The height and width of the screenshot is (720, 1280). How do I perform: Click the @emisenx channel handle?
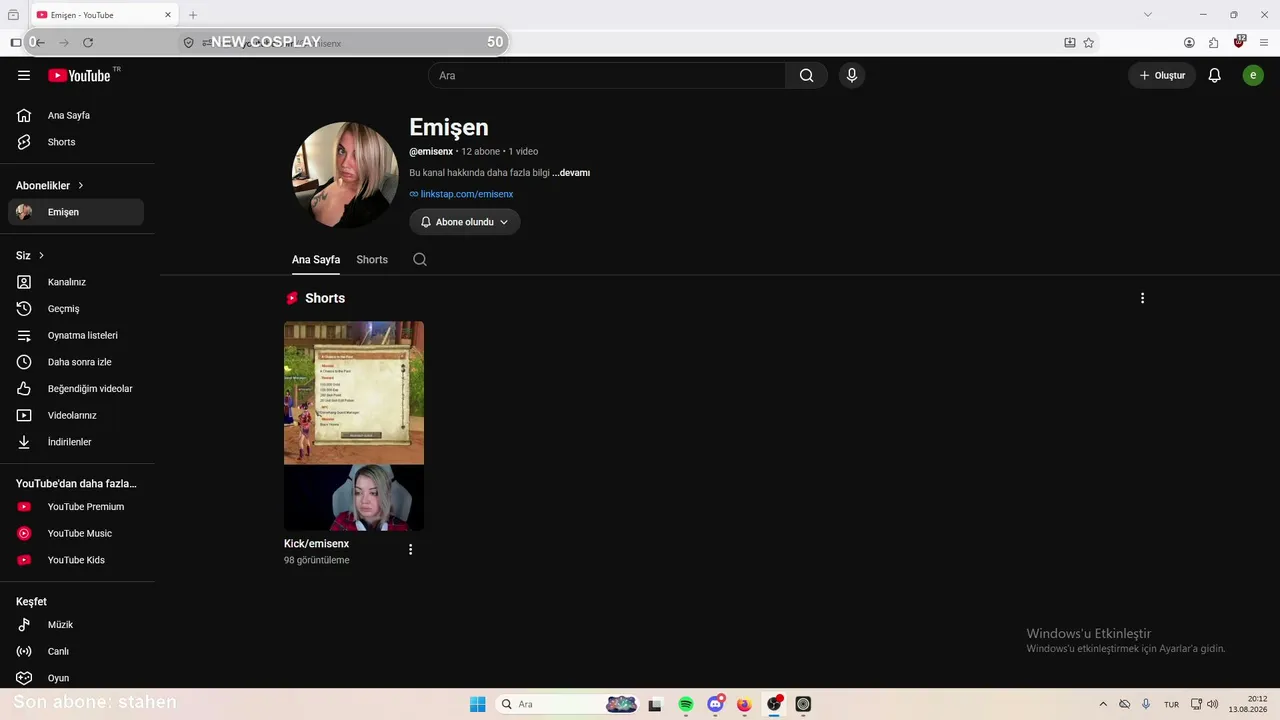(x=431, y=152)
